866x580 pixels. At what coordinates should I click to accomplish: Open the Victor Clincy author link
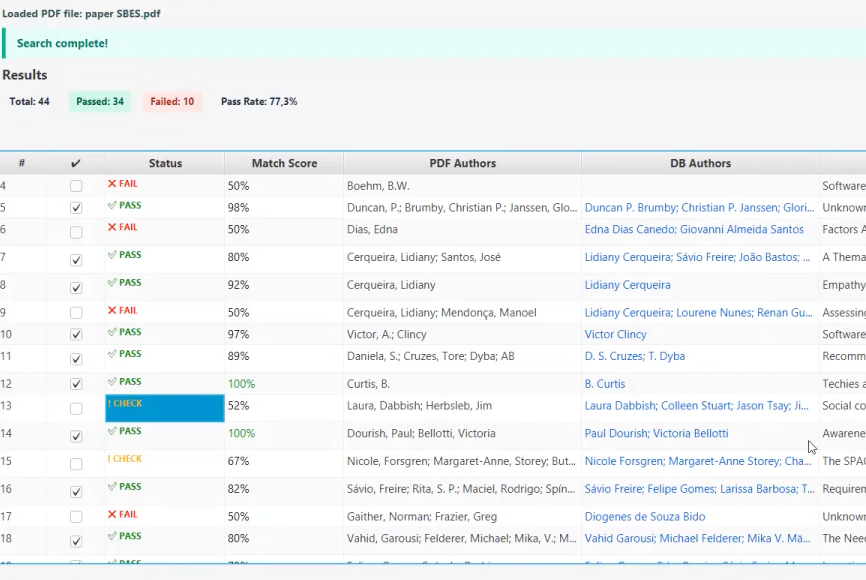pos(615,334)
